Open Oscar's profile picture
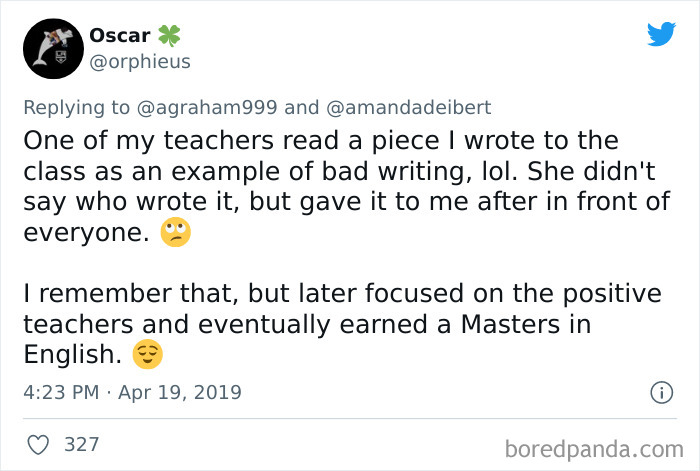 [x=49, y=46]
